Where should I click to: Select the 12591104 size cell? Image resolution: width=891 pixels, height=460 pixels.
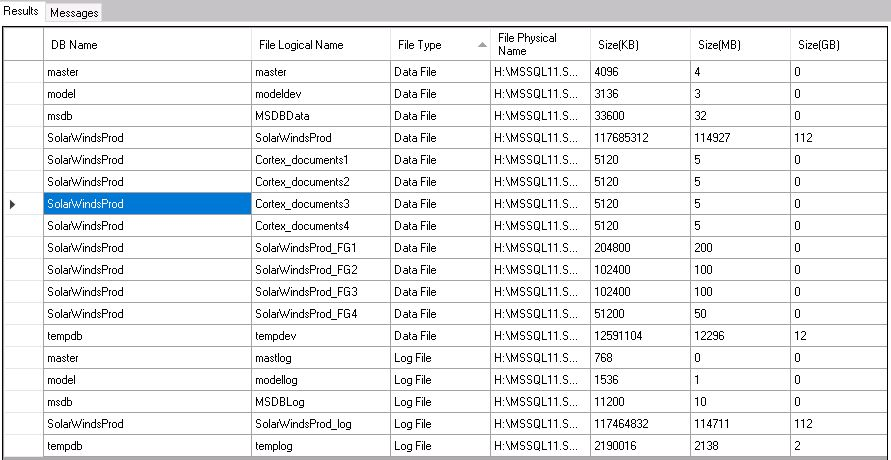(640, 336)
